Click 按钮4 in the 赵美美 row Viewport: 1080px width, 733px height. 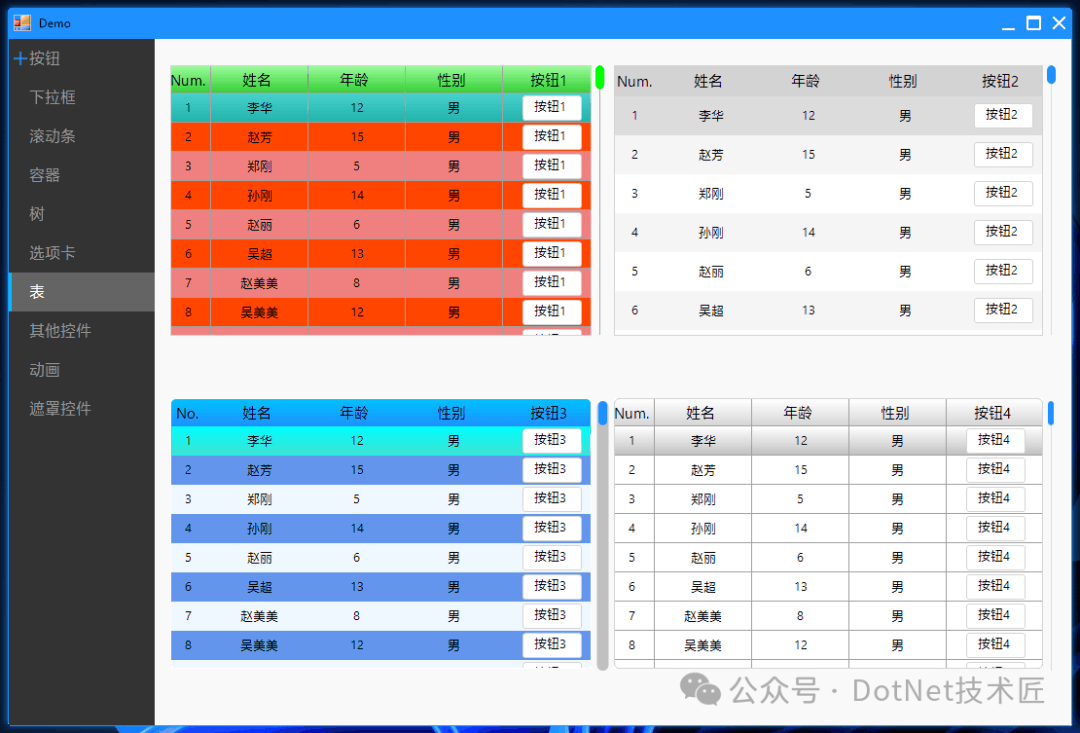pyautogui.click(x=994, y=615)
